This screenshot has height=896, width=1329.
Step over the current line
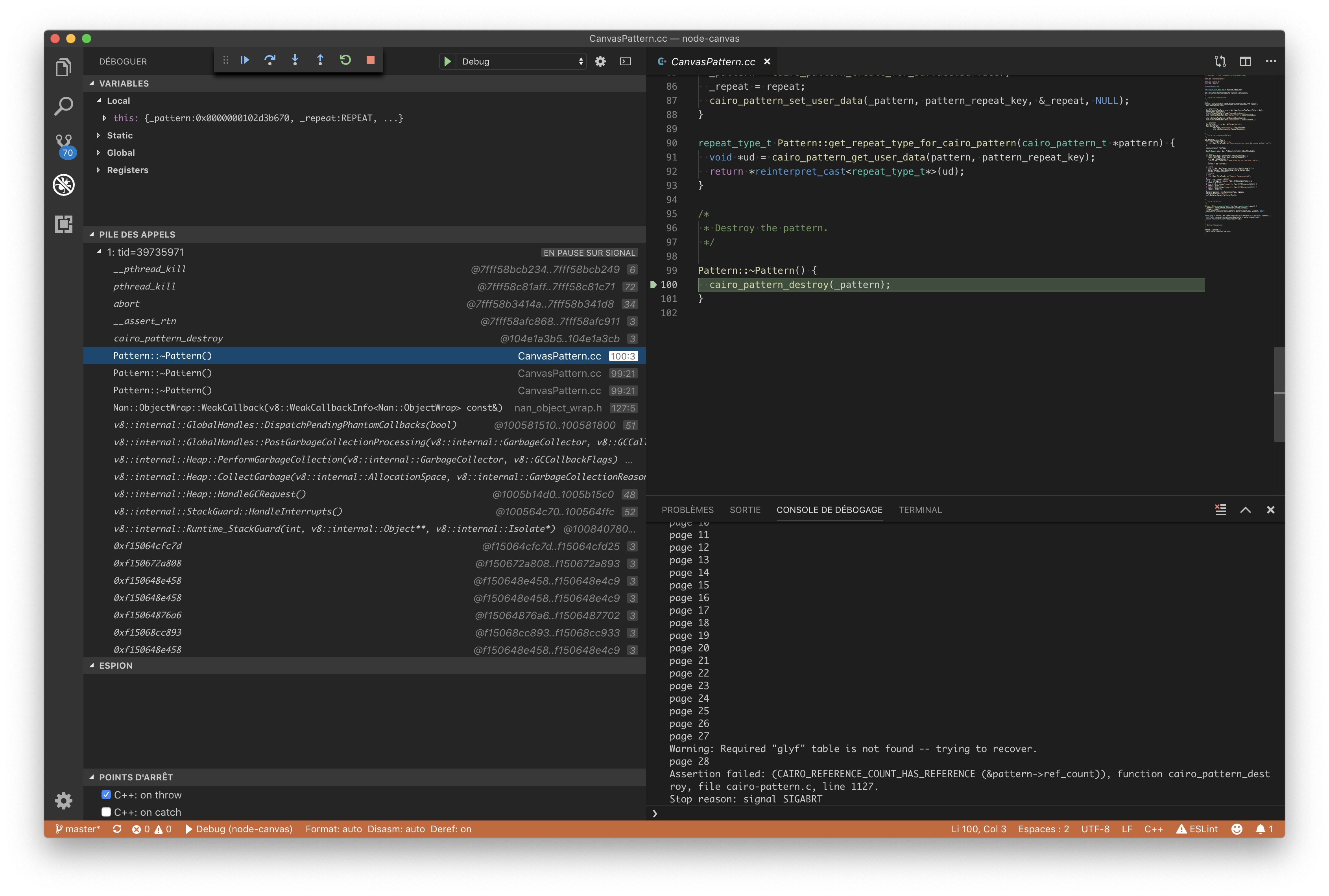point(270,60)
